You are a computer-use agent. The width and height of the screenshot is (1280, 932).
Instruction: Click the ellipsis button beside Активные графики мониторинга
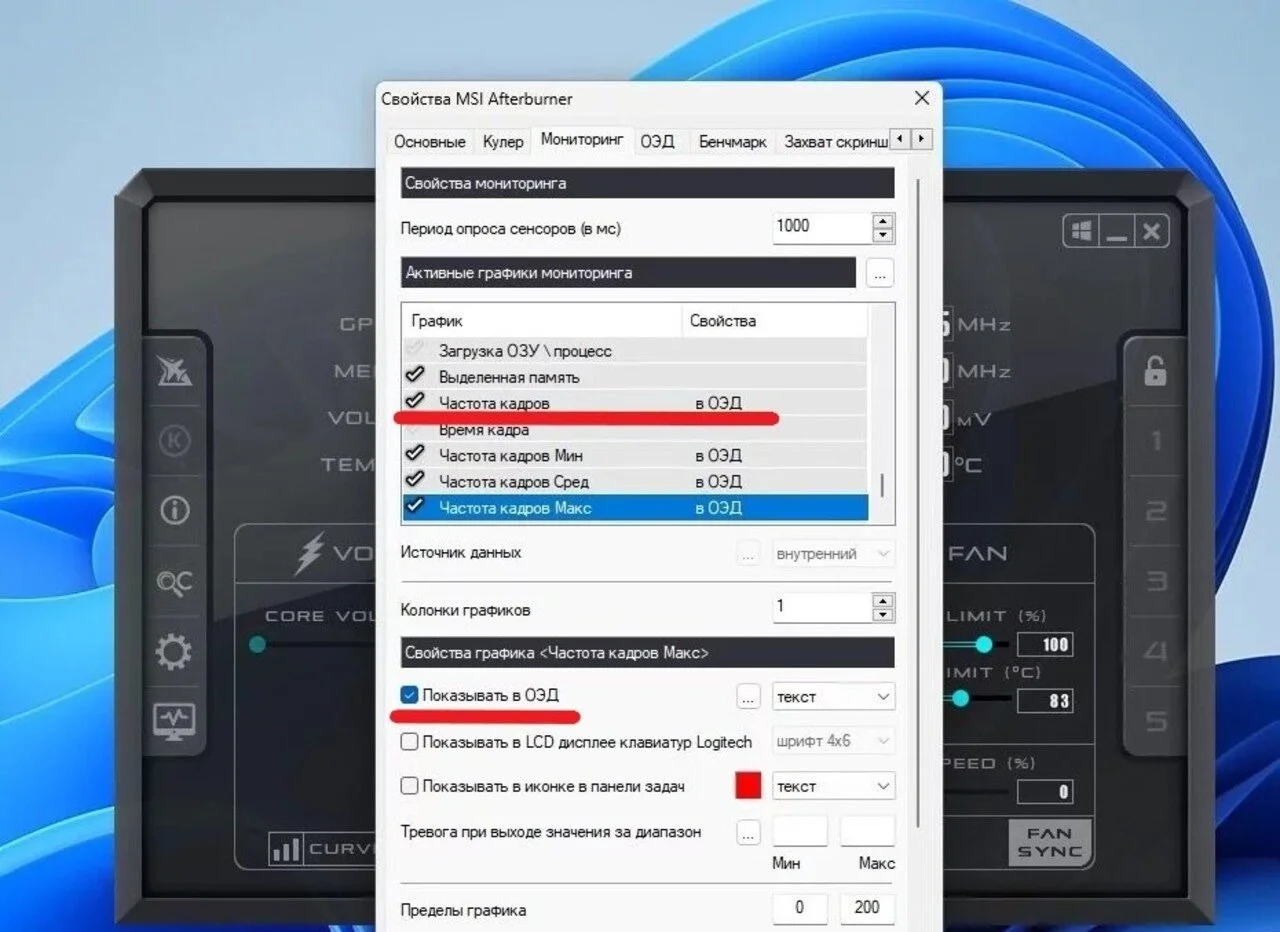pos(880,273)
